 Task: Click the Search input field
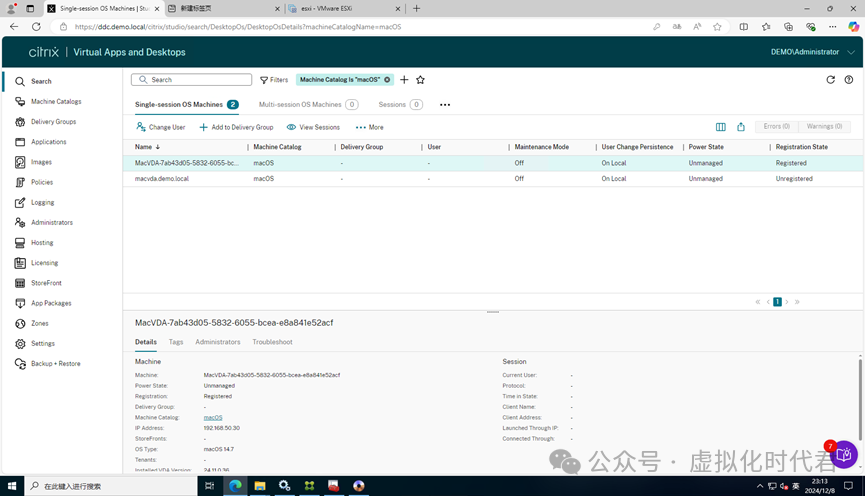(191, 79)
